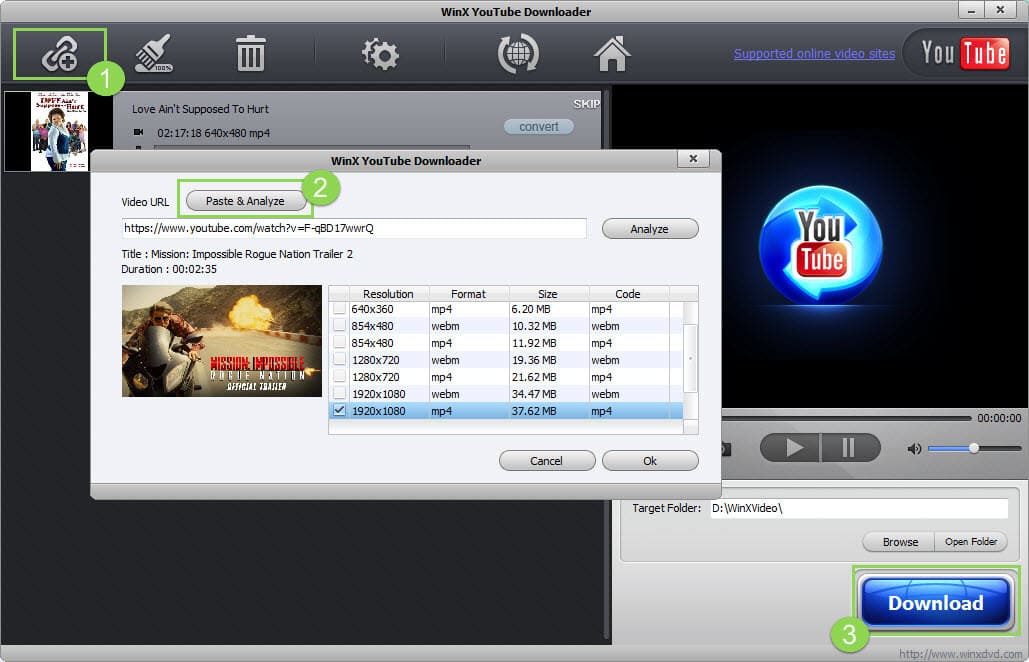1029x662 pixels.
Task: Select Love Ain't Supposed To Hurt thumbnail
Action: [x=59, y=131]
